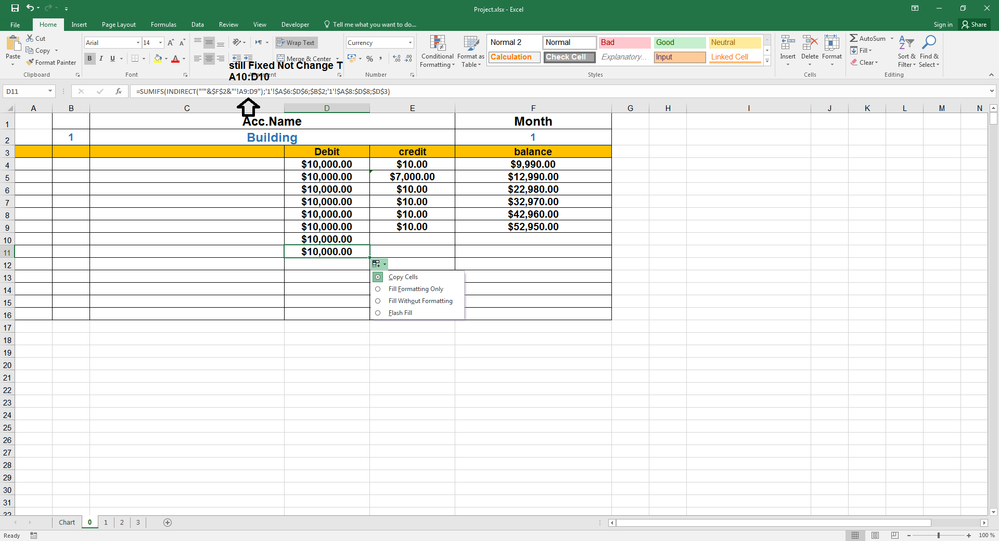Open the Developer ribbon tab
Viewport: 999px width, 541px height.
[x=295, y=24]
